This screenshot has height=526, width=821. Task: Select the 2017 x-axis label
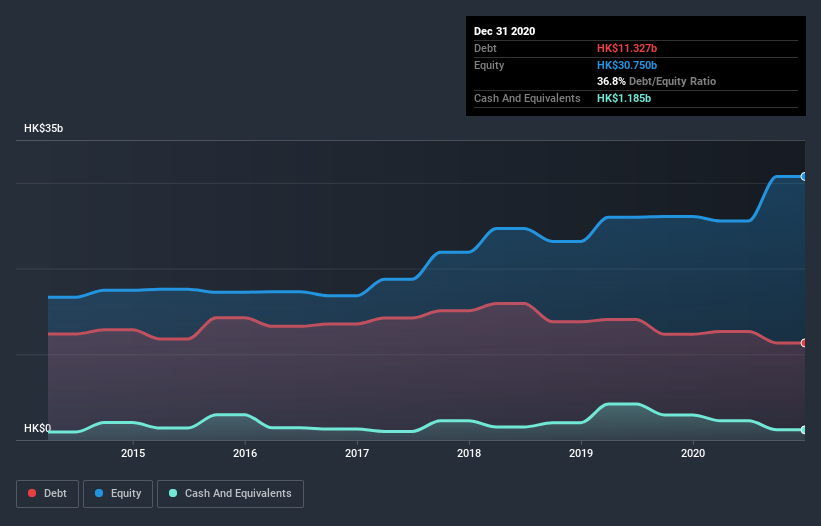click(x=357, y=453)
